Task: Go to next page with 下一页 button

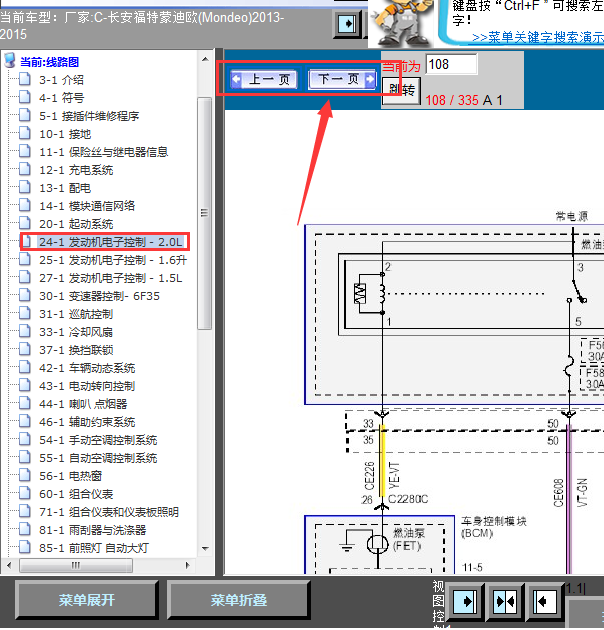Action: (x=342, y=79)
